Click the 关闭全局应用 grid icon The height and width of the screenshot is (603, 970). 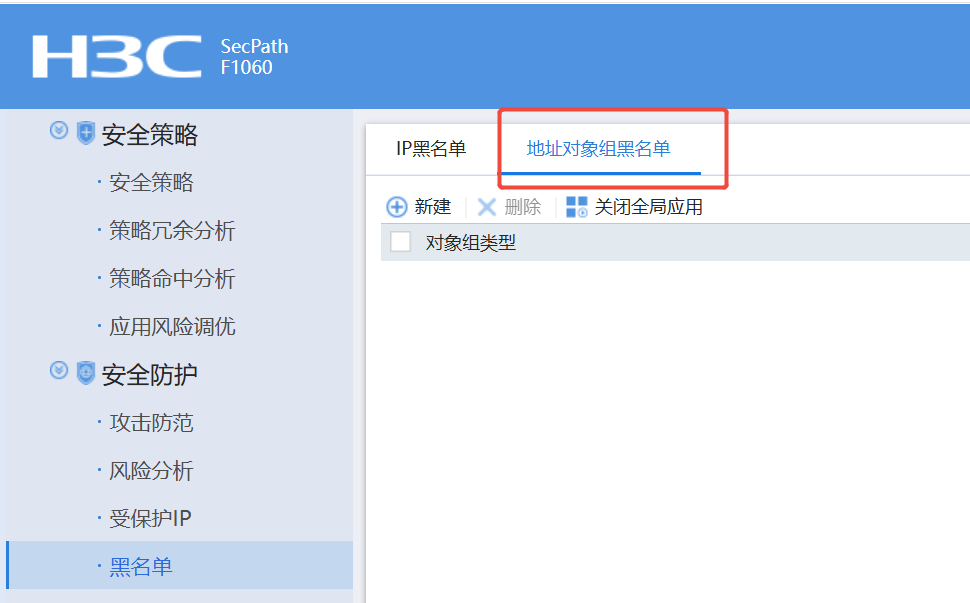[x=577, y=207]
